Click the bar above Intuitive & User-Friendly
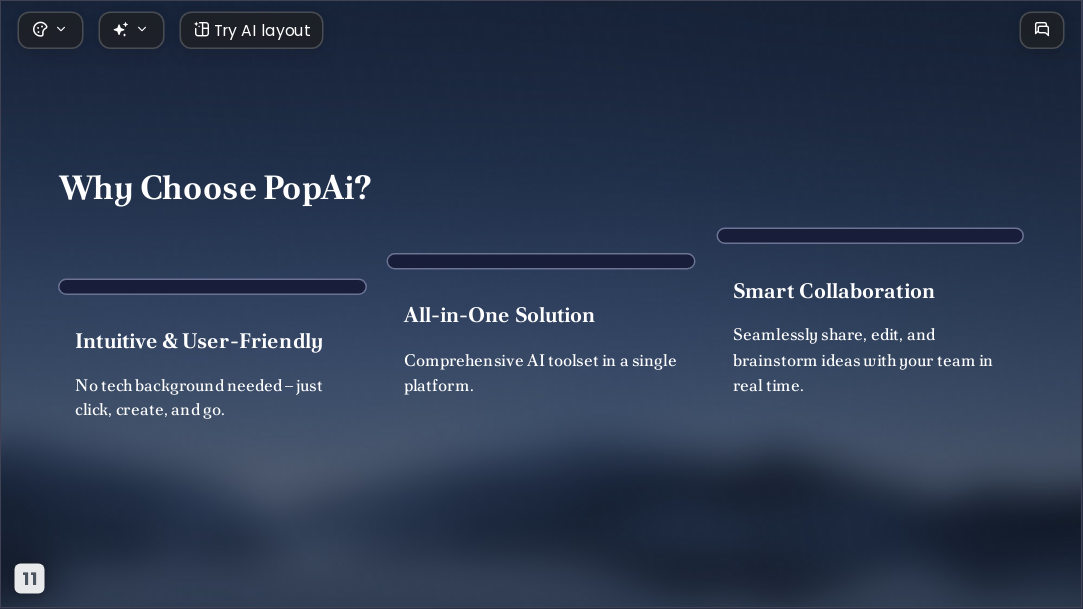The width and height of the screenshot is (1083, 609). tap(212, 287)
